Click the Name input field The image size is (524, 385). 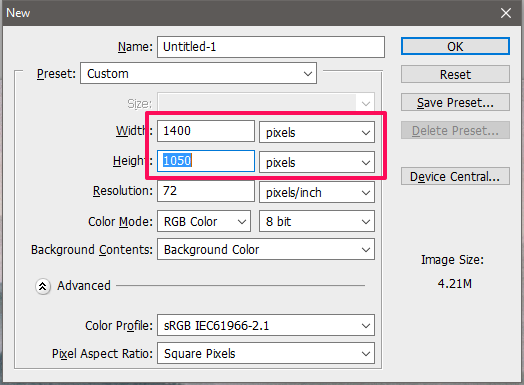271,47
